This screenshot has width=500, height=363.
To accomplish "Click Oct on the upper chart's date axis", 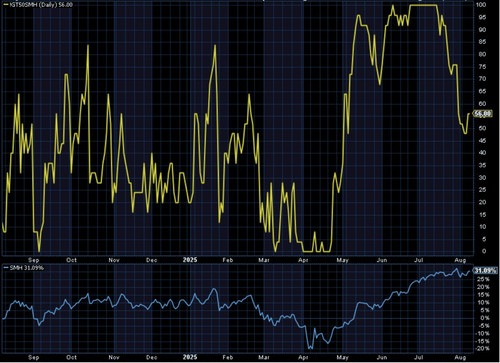I will 71,260.
